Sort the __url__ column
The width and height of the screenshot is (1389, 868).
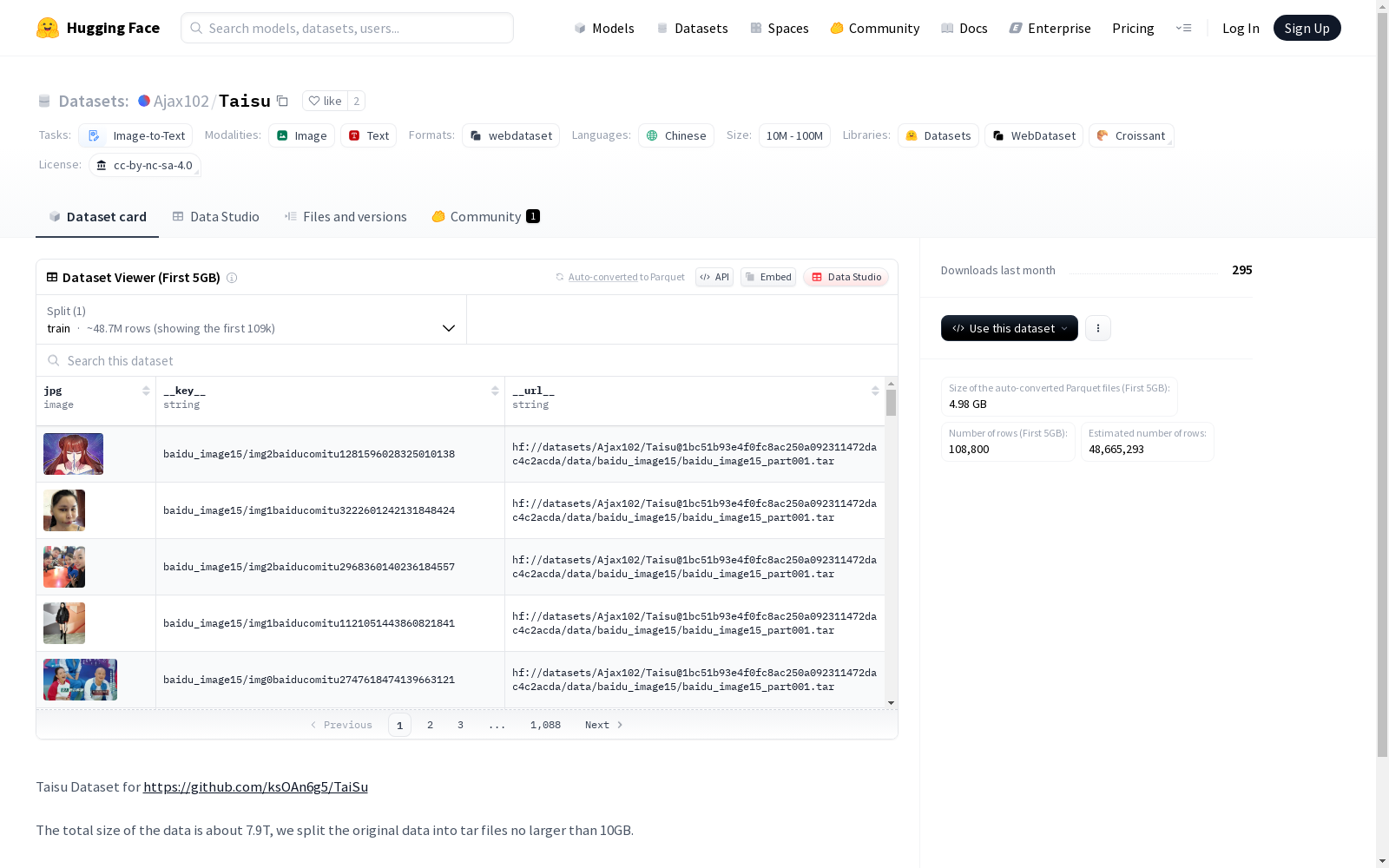(x=875, y=391)
